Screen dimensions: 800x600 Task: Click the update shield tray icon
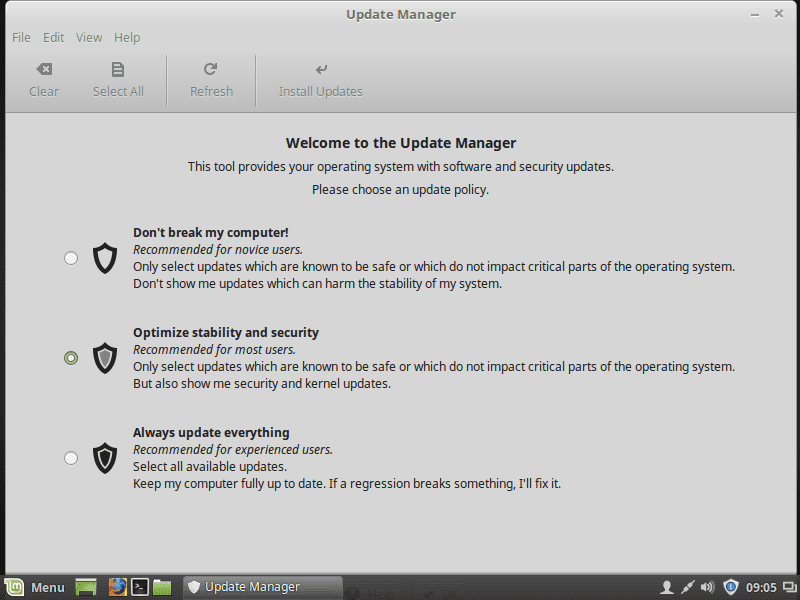[731, 587]
